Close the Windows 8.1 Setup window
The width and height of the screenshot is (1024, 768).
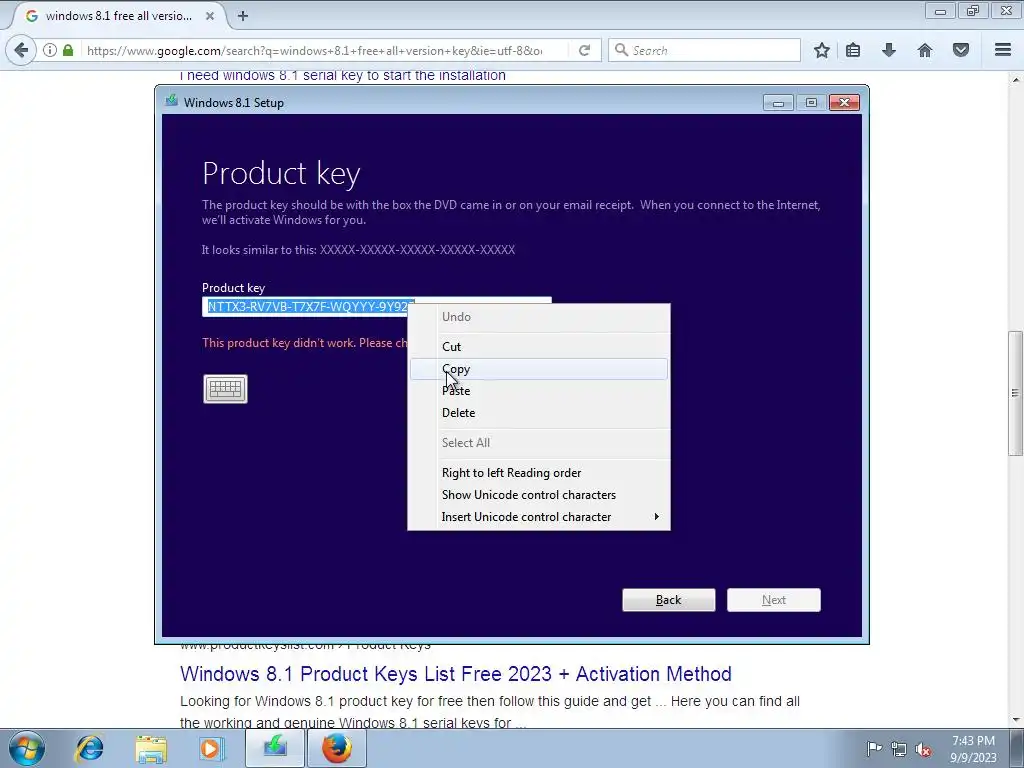[x=844, y=103]
